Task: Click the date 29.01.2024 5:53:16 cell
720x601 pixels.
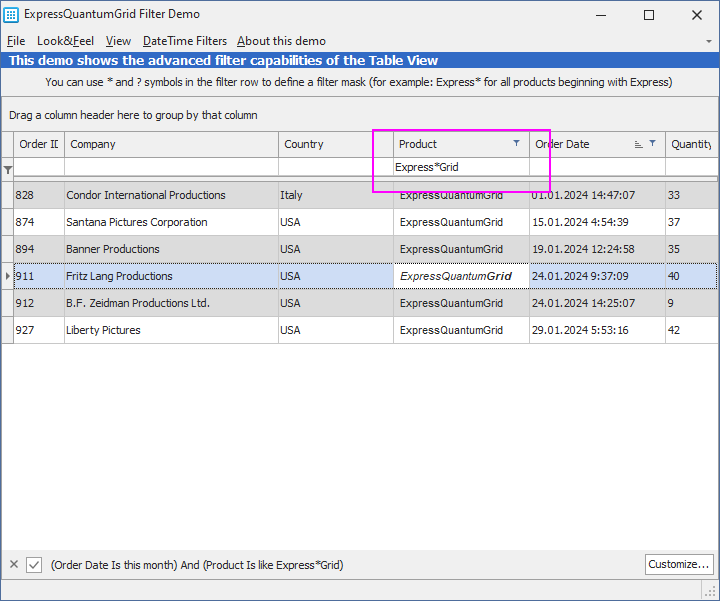Action: coord(597,330)
